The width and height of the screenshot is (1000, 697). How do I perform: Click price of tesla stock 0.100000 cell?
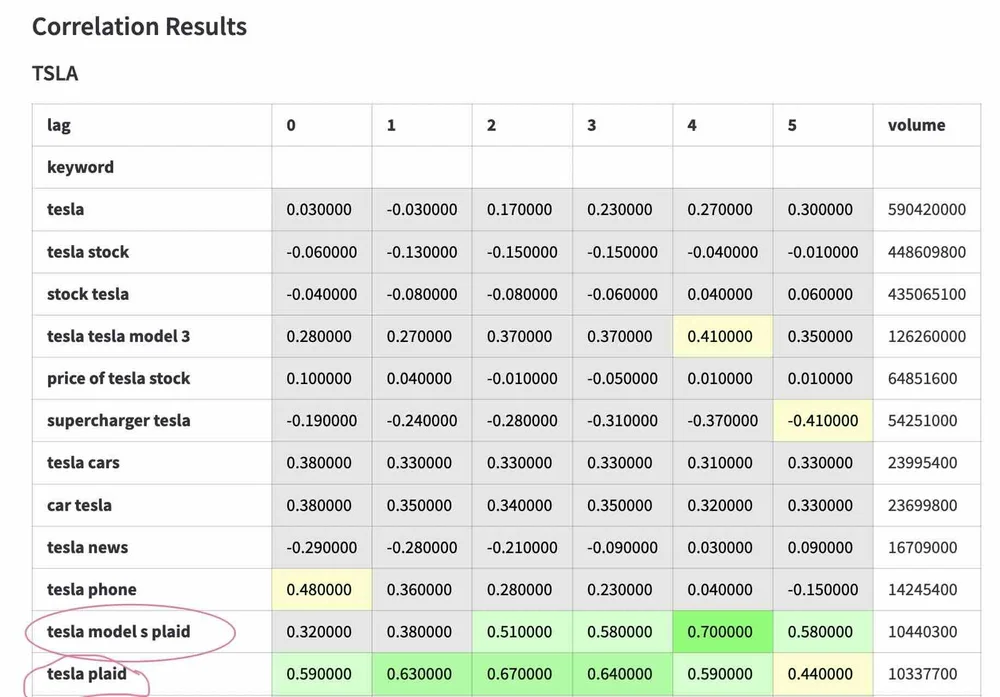[x=321, y=378]
